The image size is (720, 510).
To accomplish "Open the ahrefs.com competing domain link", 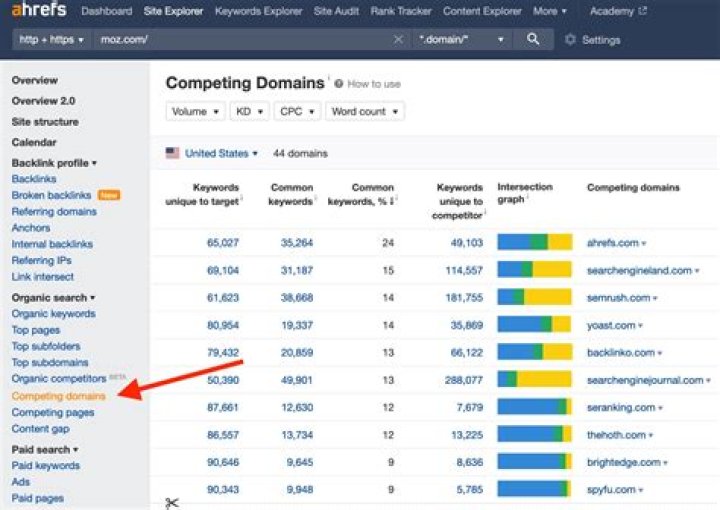I will [612, 243].
